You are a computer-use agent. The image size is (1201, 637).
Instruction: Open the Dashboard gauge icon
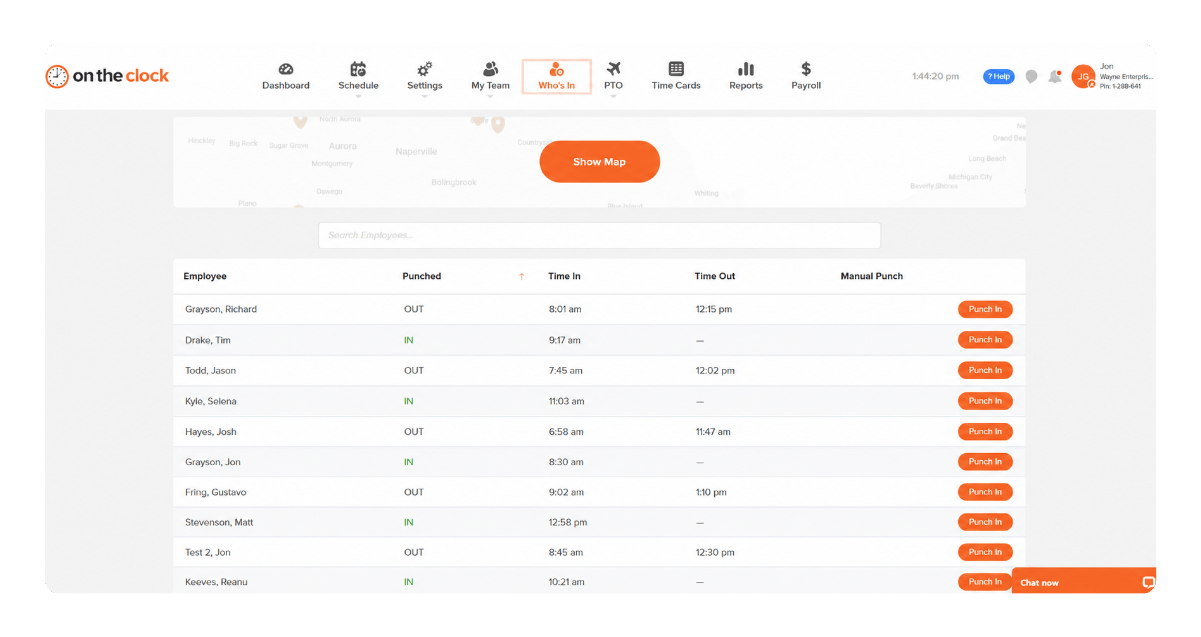(x=286, y=69)
